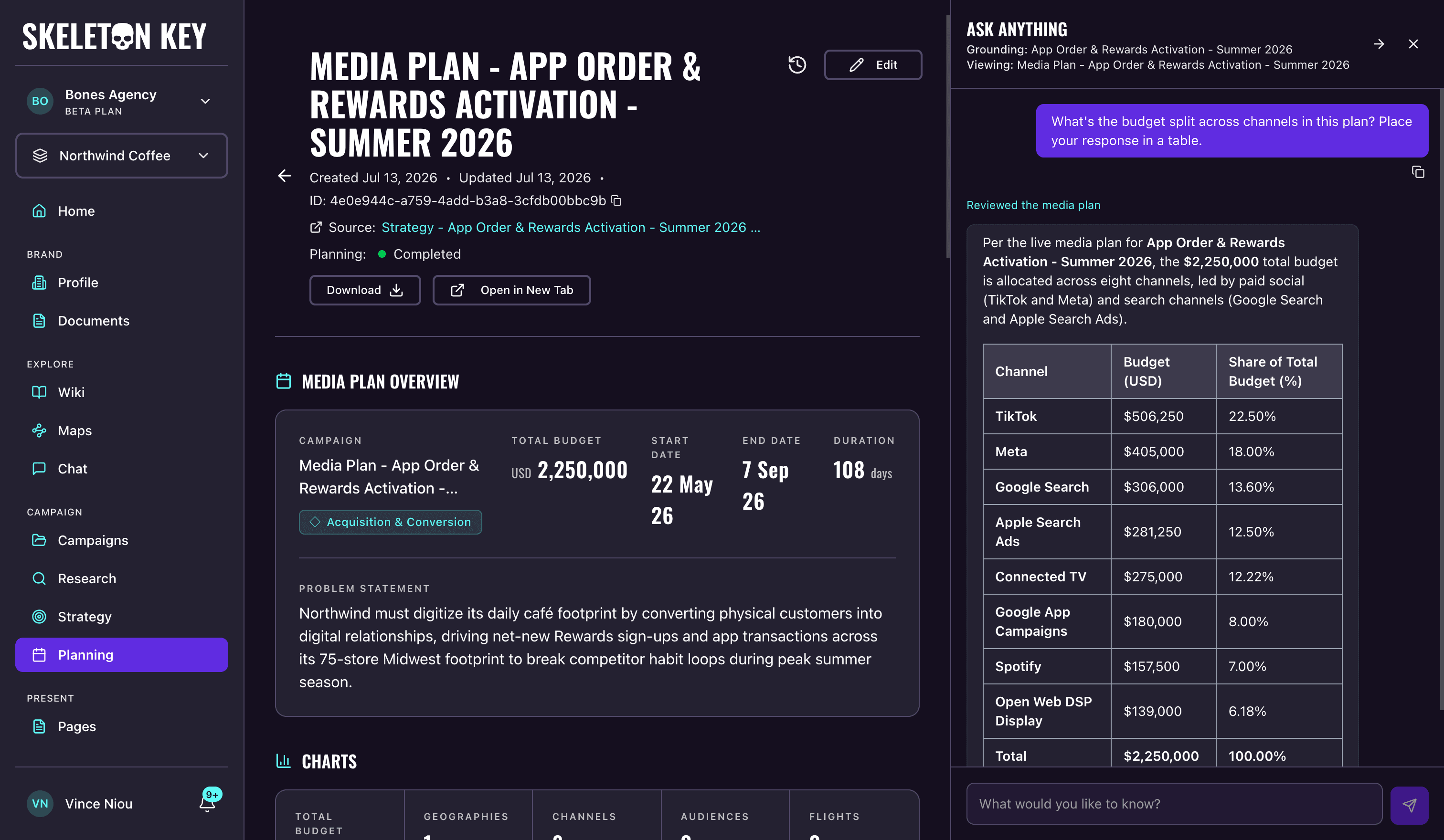Open brand Profile page
Image resolution: width=1444 pixels, height=840 pixels.
121,283
